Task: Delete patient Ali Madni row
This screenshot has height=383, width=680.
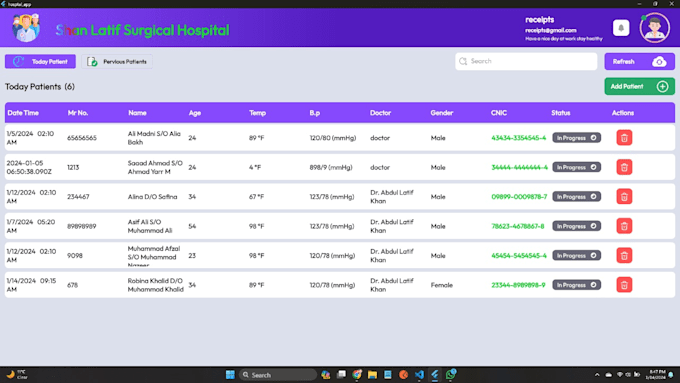Action: (624, 138)
